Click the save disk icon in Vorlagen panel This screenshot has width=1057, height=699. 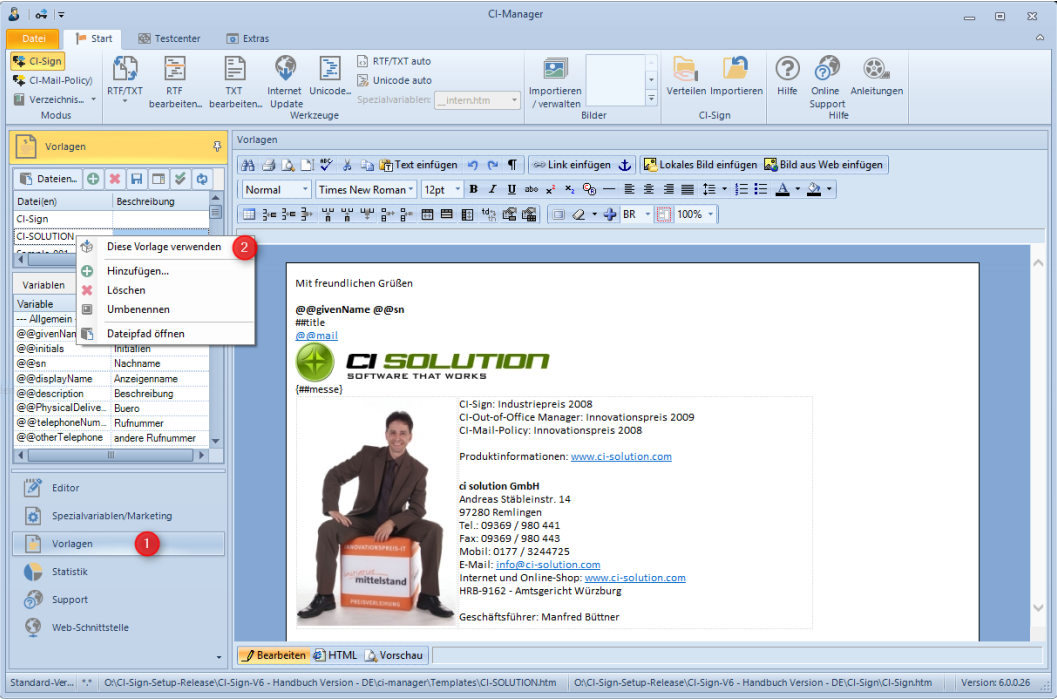pyautogui.click(x=137, y=178)
